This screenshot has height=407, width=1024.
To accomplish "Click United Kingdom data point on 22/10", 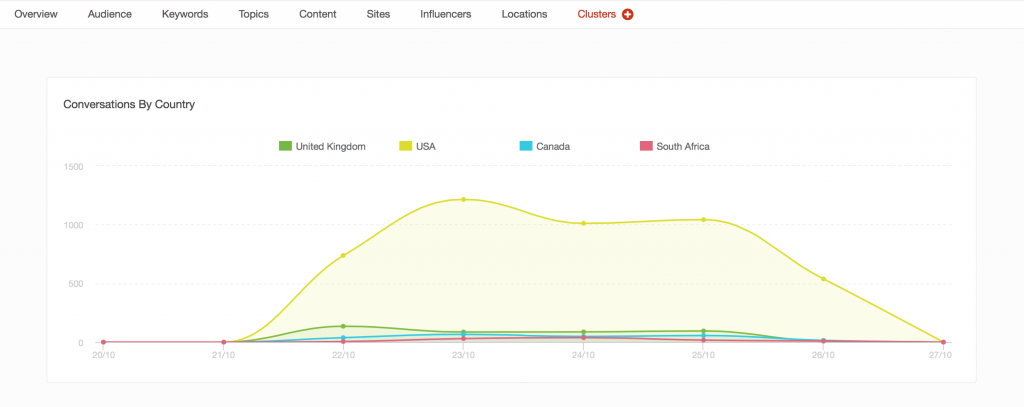I will tap(343, 326).
